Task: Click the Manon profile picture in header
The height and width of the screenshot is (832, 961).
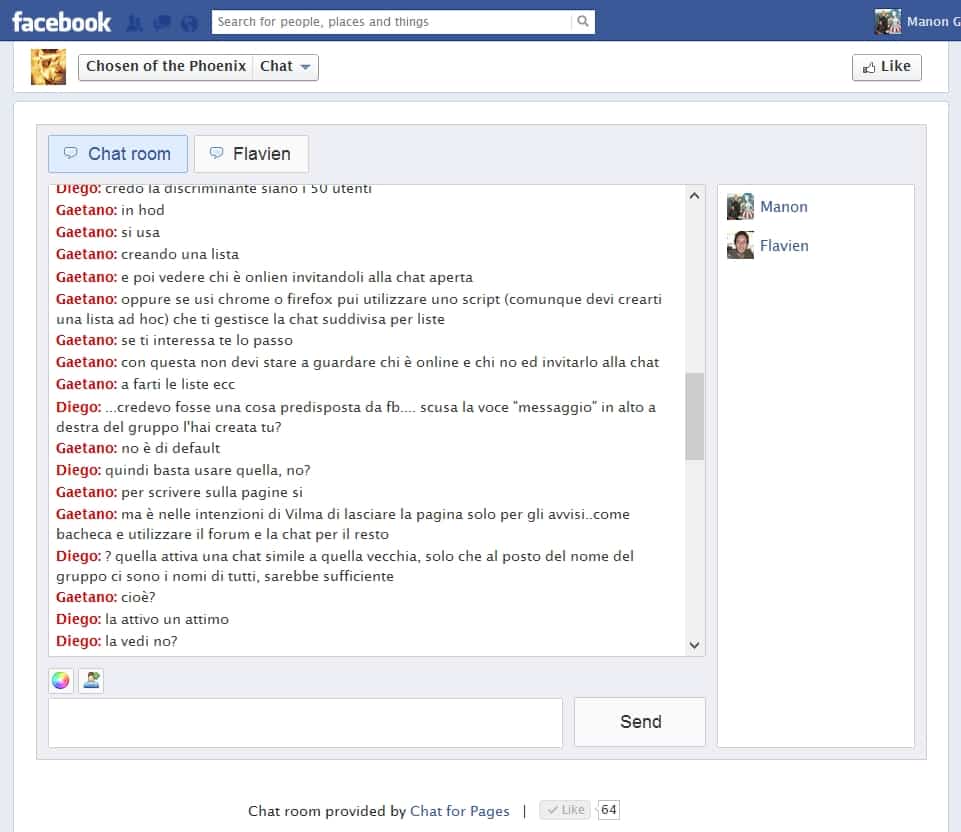Action: tap(887, 21)
